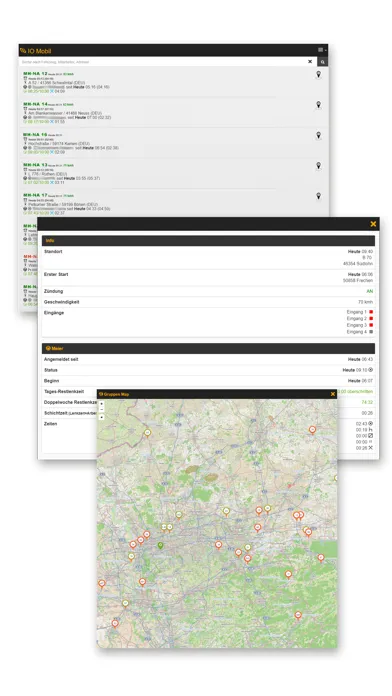The width and height of the screenshot is (392, 696).
Task: Select the green vehicle marker on map
Action: [161, 545]
